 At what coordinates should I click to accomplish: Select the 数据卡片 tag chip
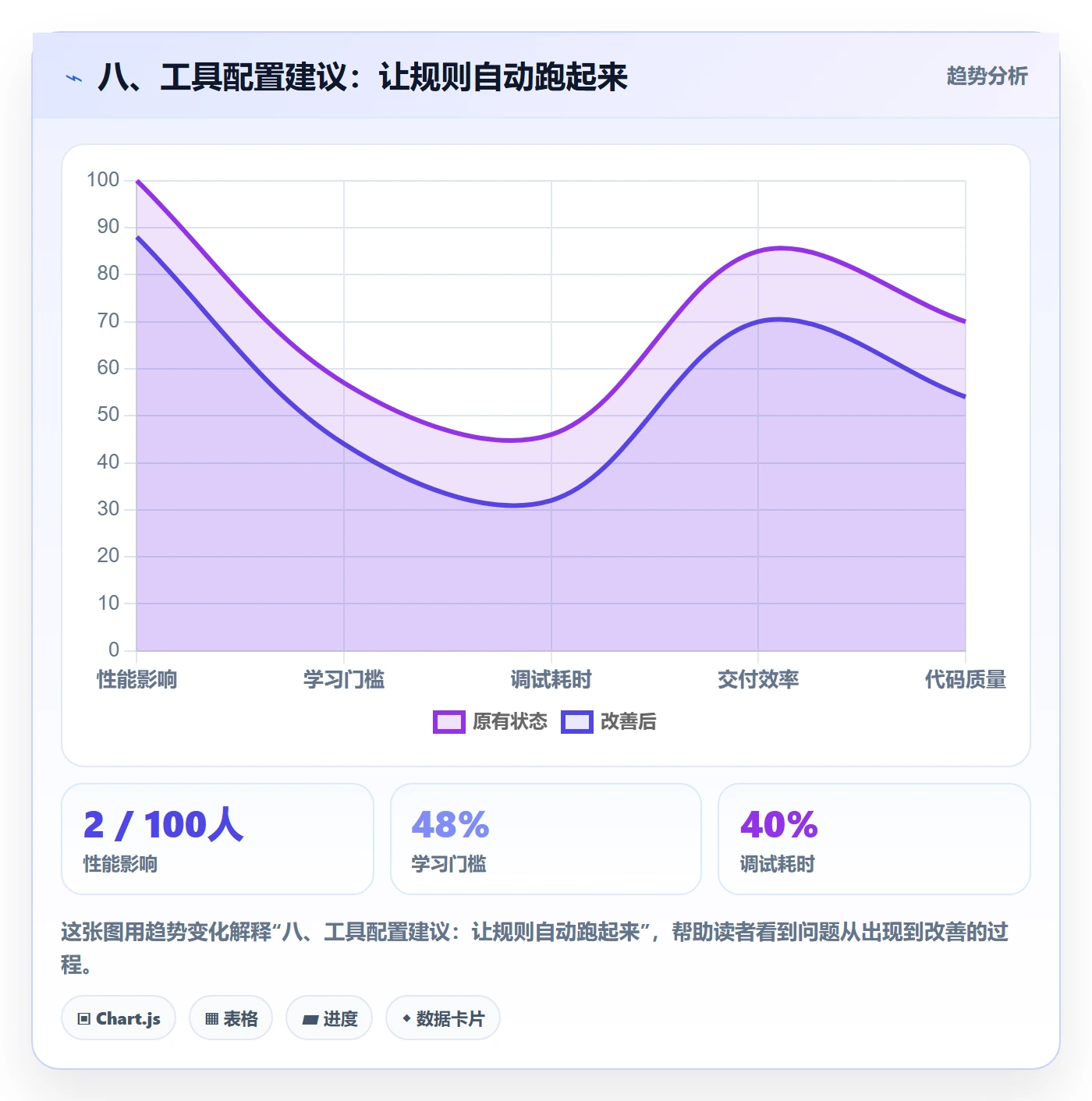tap(443, 1018)
